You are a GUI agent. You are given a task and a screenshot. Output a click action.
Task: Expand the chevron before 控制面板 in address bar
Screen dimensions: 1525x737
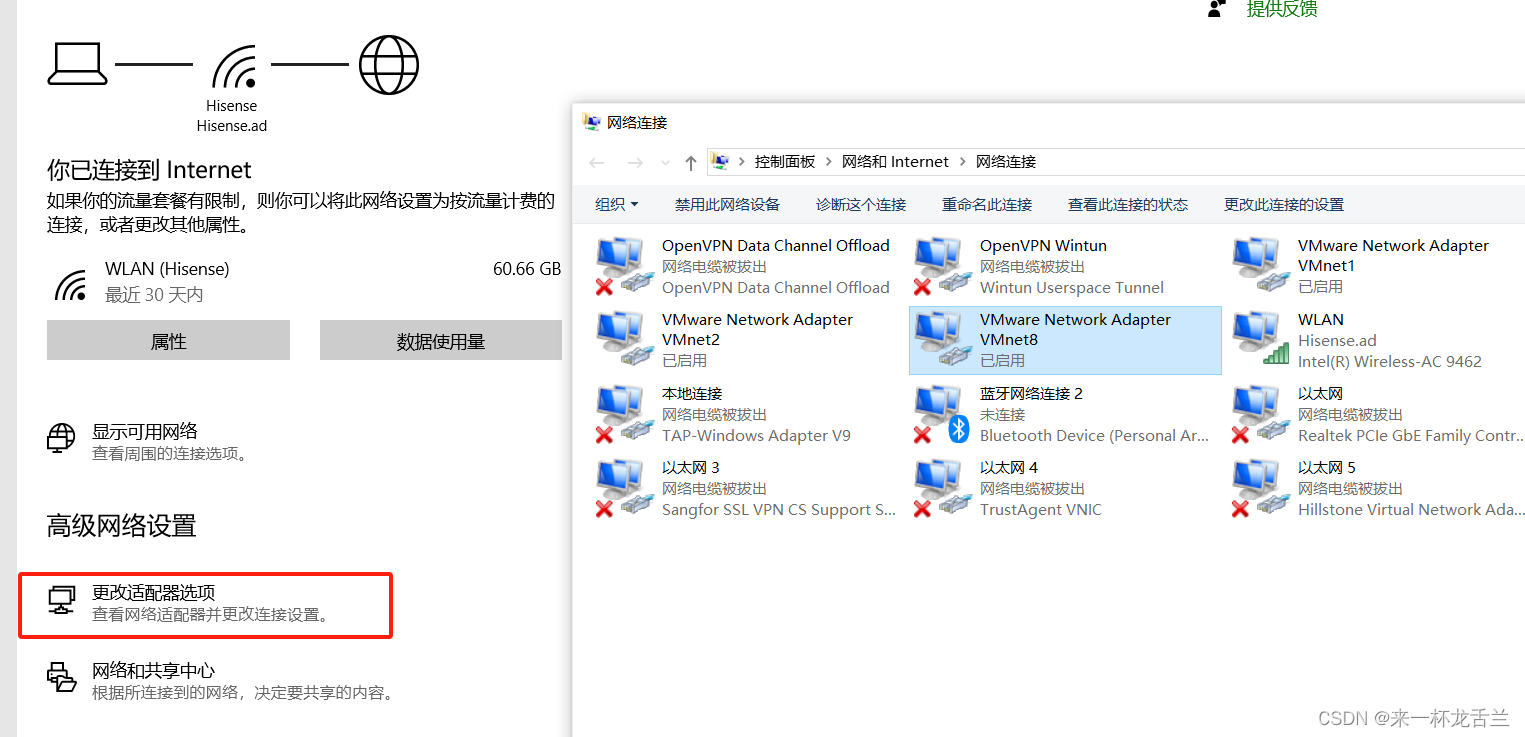743,162
